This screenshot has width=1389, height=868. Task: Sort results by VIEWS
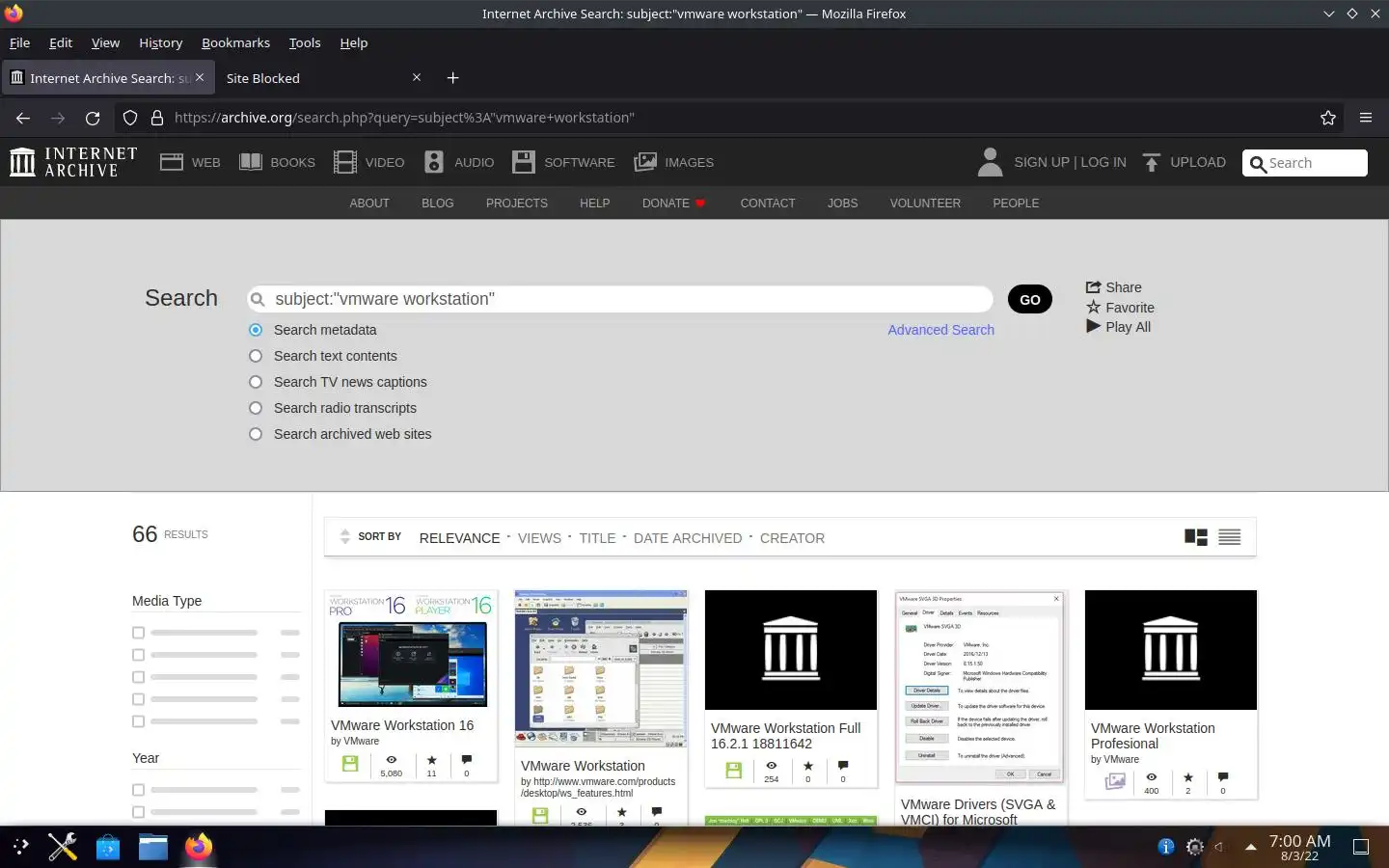[x=539, y=538]
